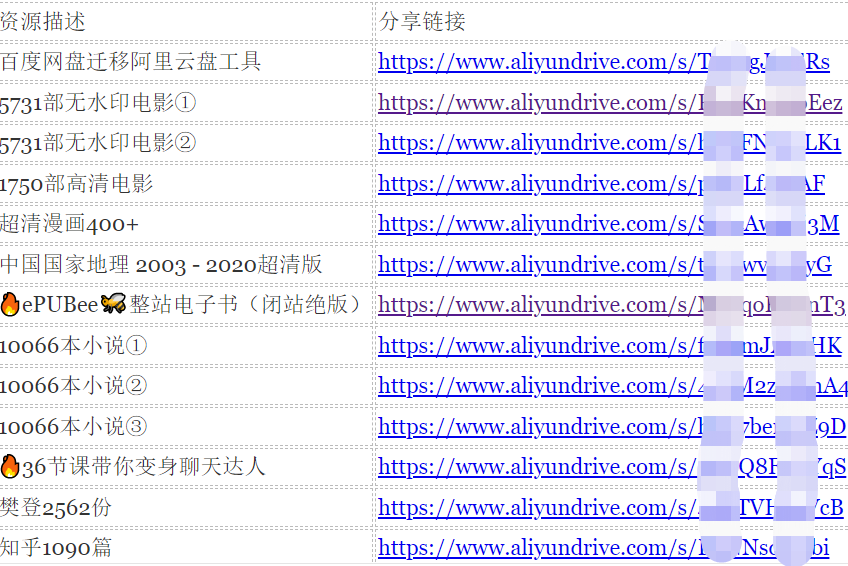Click the fire emoji before ePUBee
This screenshot has width=848, height=566.
click(10, 305)
